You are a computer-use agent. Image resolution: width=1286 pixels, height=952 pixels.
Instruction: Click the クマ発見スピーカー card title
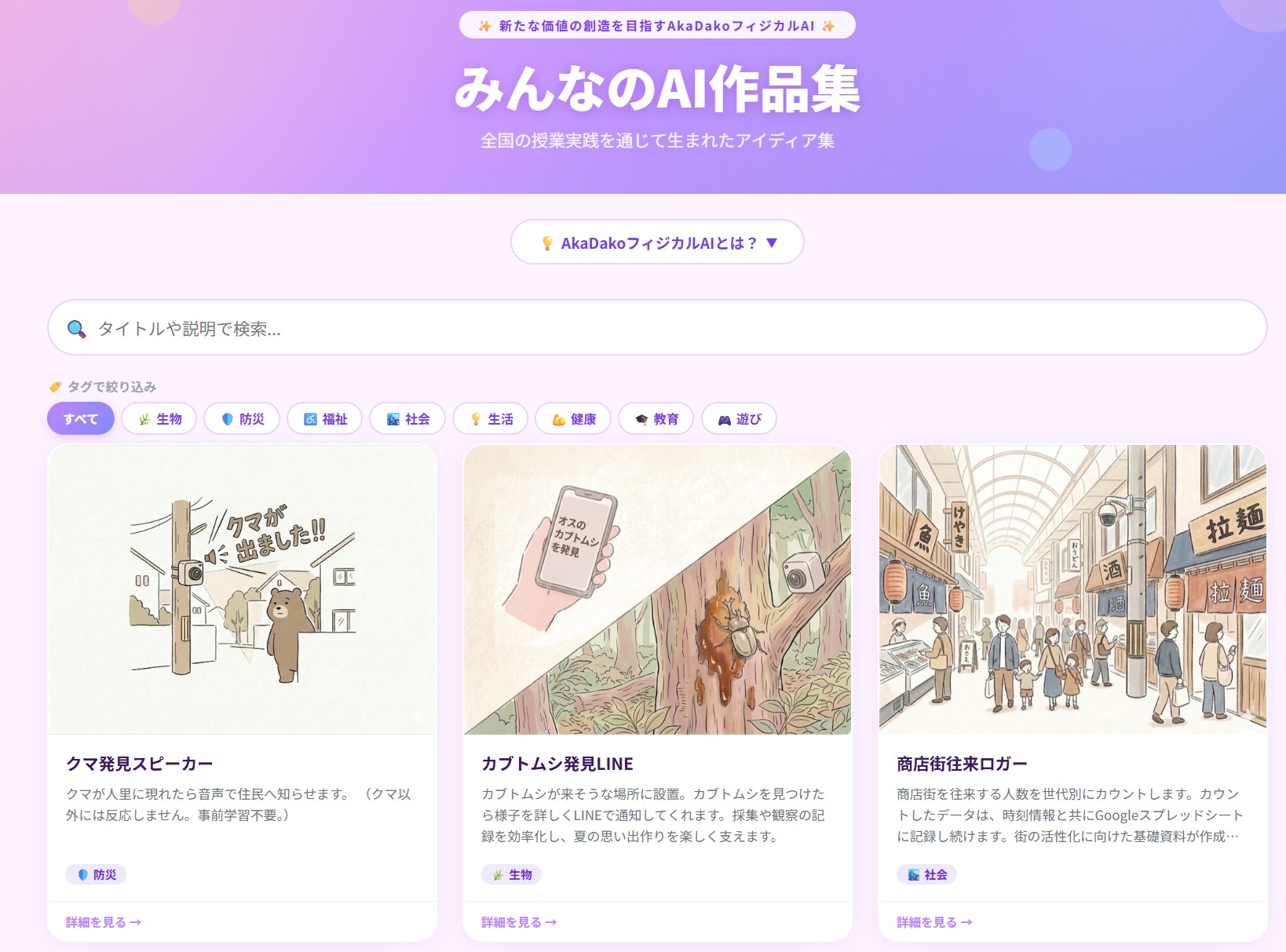coord(140,764)
